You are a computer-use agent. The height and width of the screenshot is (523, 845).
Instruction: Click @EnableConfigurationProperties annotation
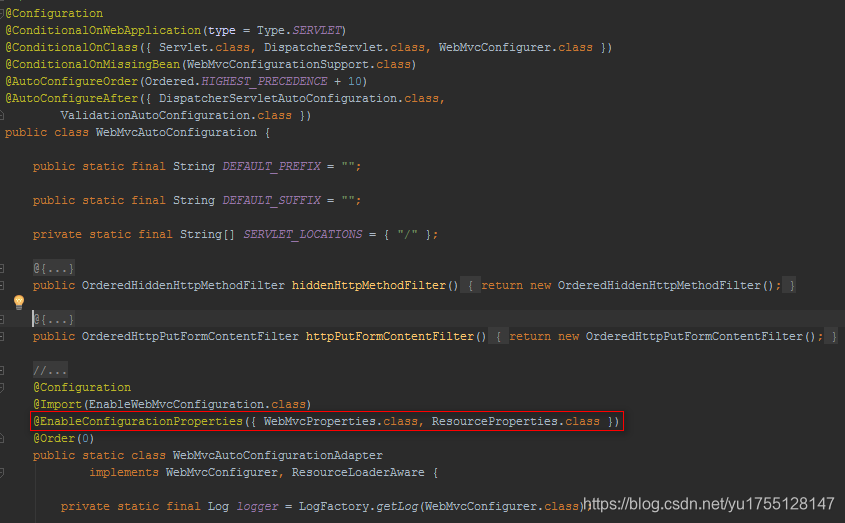click(138, 421)
